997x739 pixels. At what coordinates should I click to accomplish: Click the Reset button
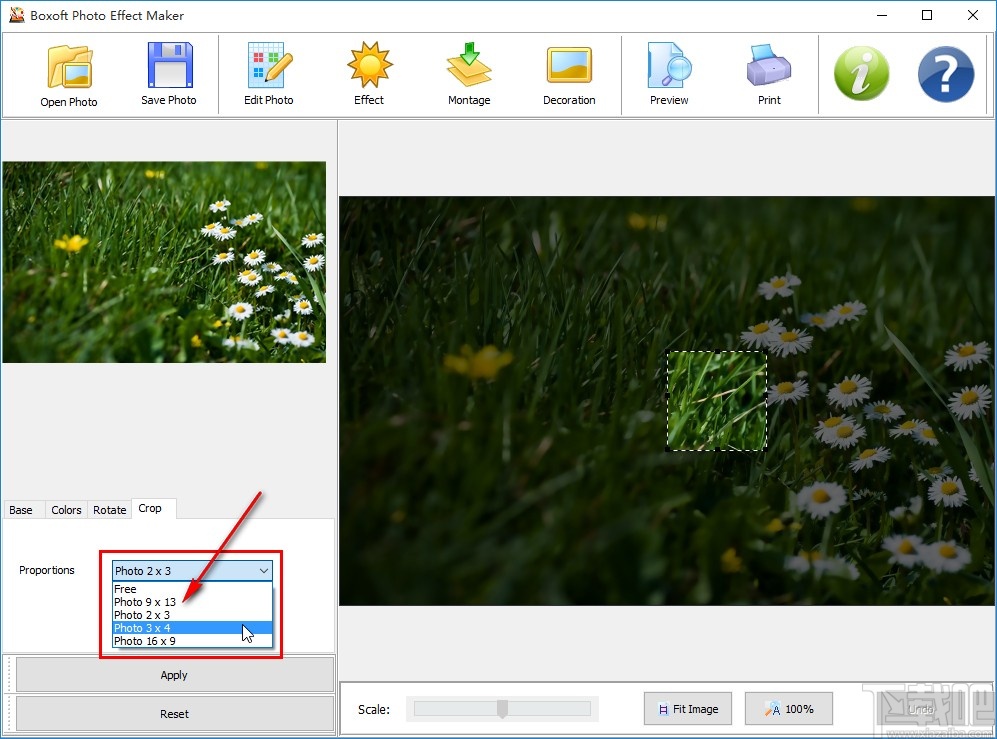tap(174, 714)
